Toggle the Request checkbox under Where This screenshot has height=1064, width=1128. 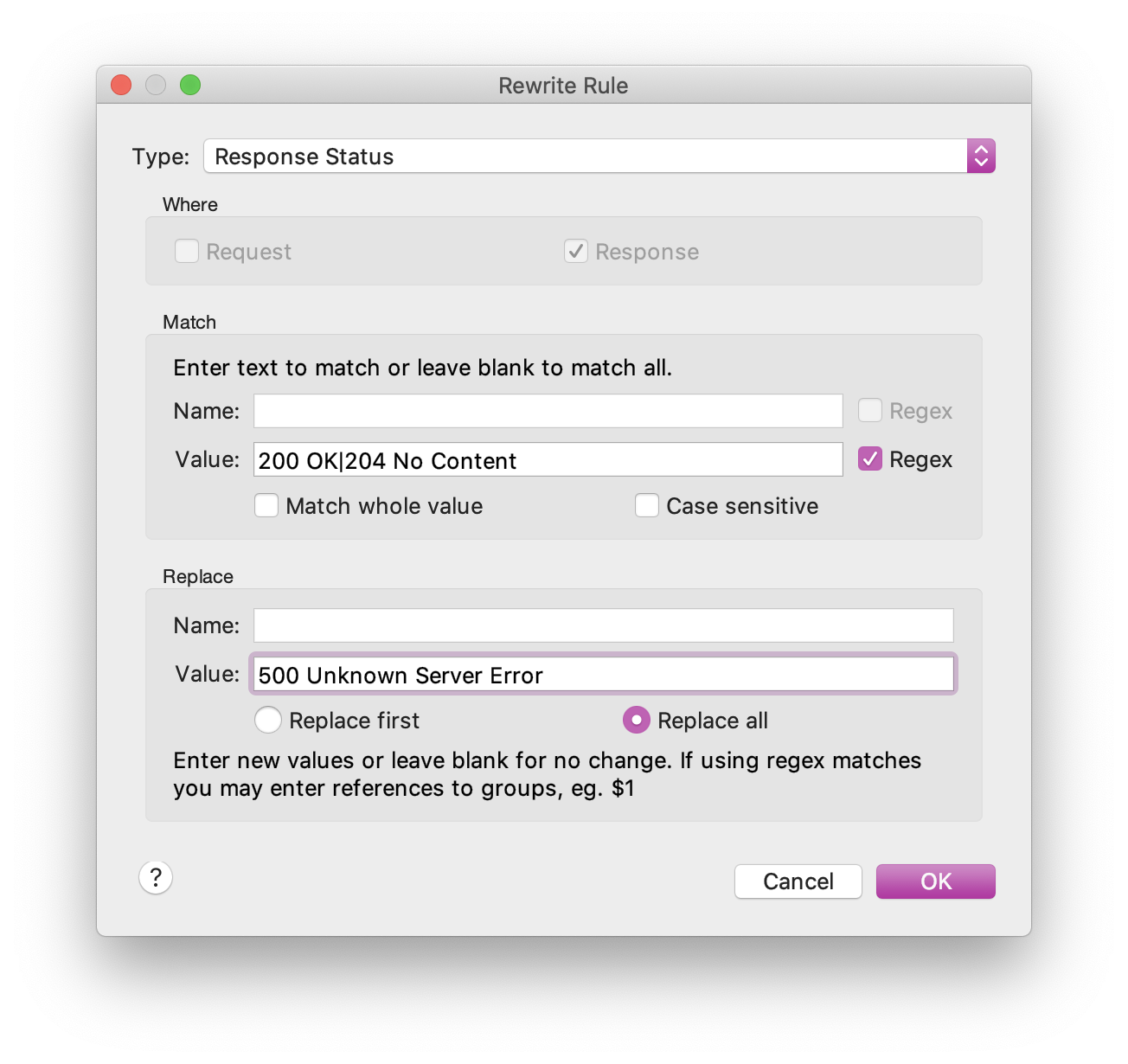(187, 251)
